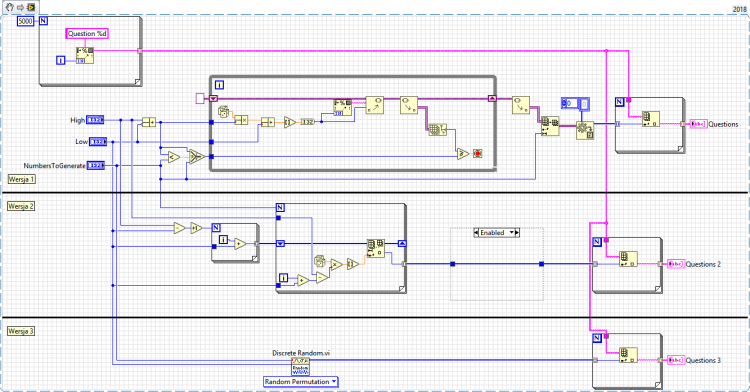Click the while loop iteration terminal i

(x=219, y=85)
